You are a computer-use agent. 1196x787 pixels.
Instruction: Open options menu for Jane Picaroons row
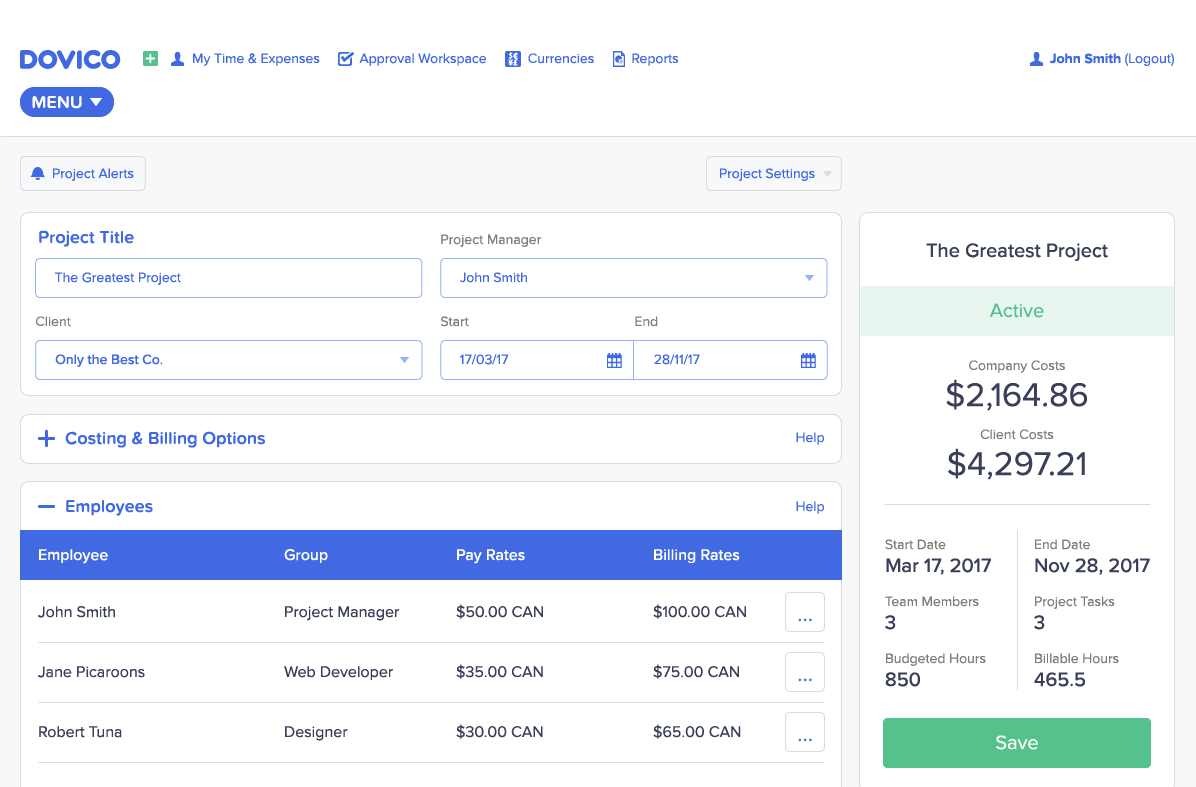[x=804, y=672]
